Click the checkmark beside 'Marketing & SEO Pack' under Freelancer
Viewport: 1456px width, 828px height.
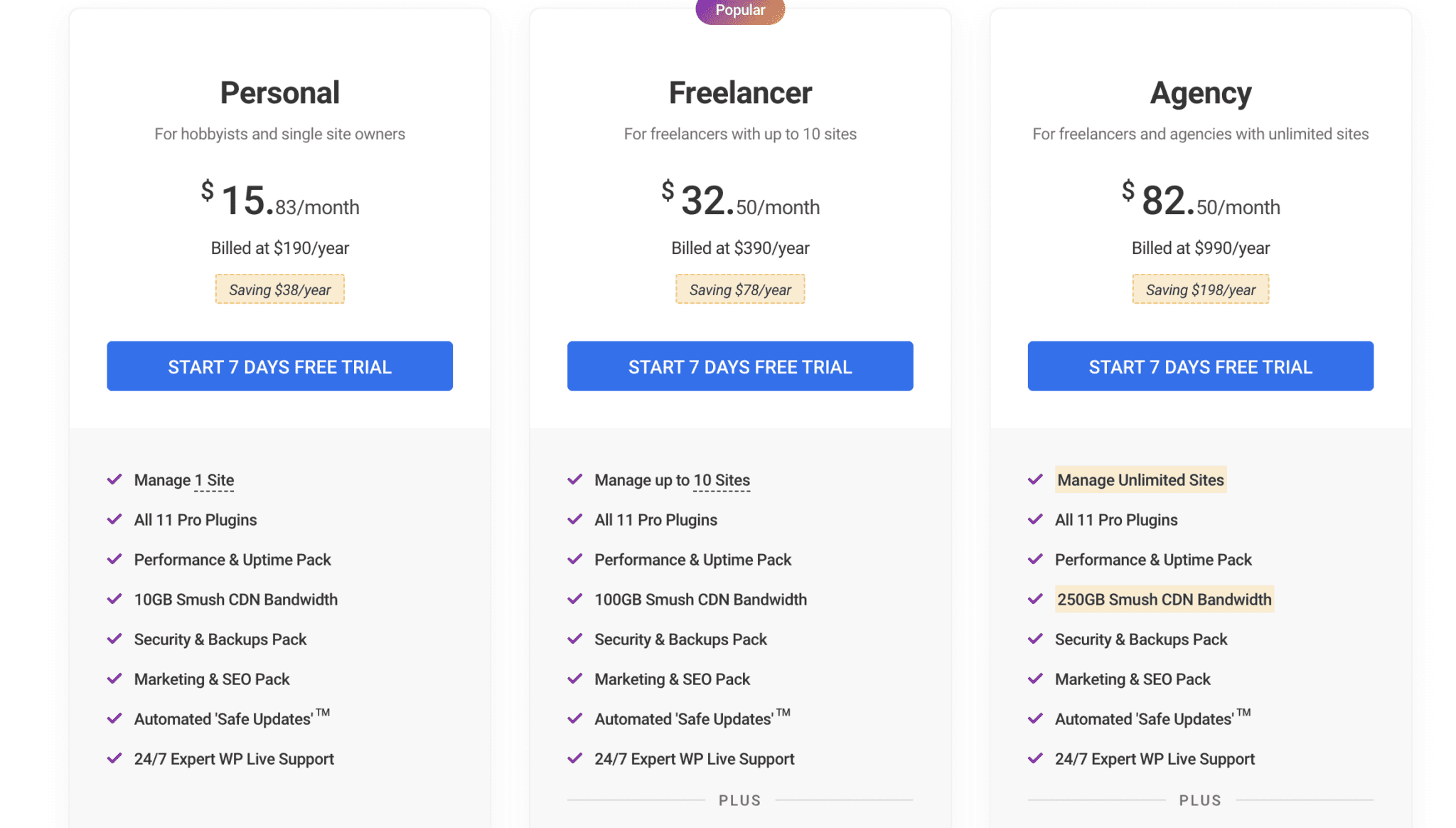(x=575, y=678)
